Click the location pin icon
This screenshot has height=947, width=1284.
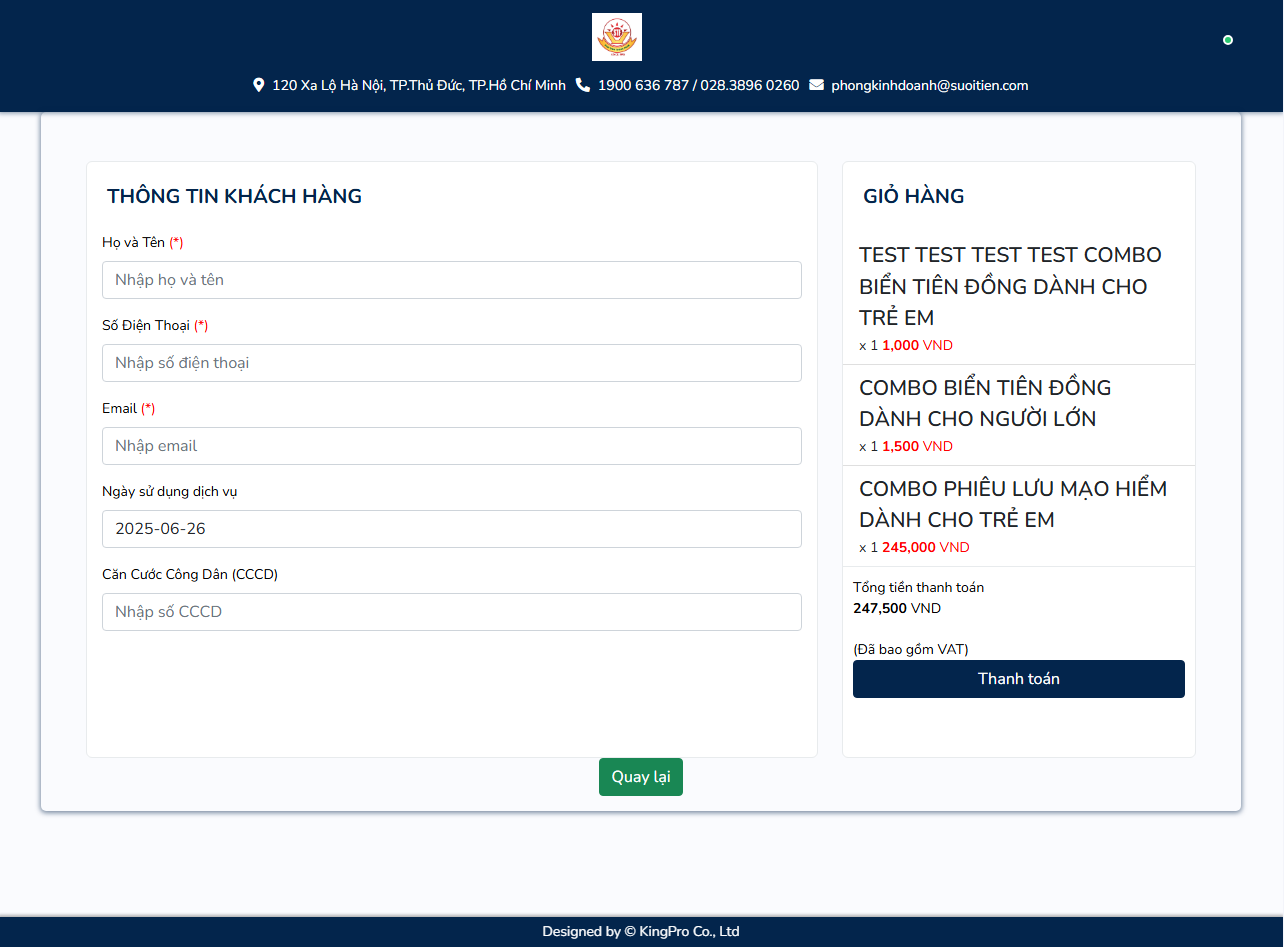click(x=259, y=85)
